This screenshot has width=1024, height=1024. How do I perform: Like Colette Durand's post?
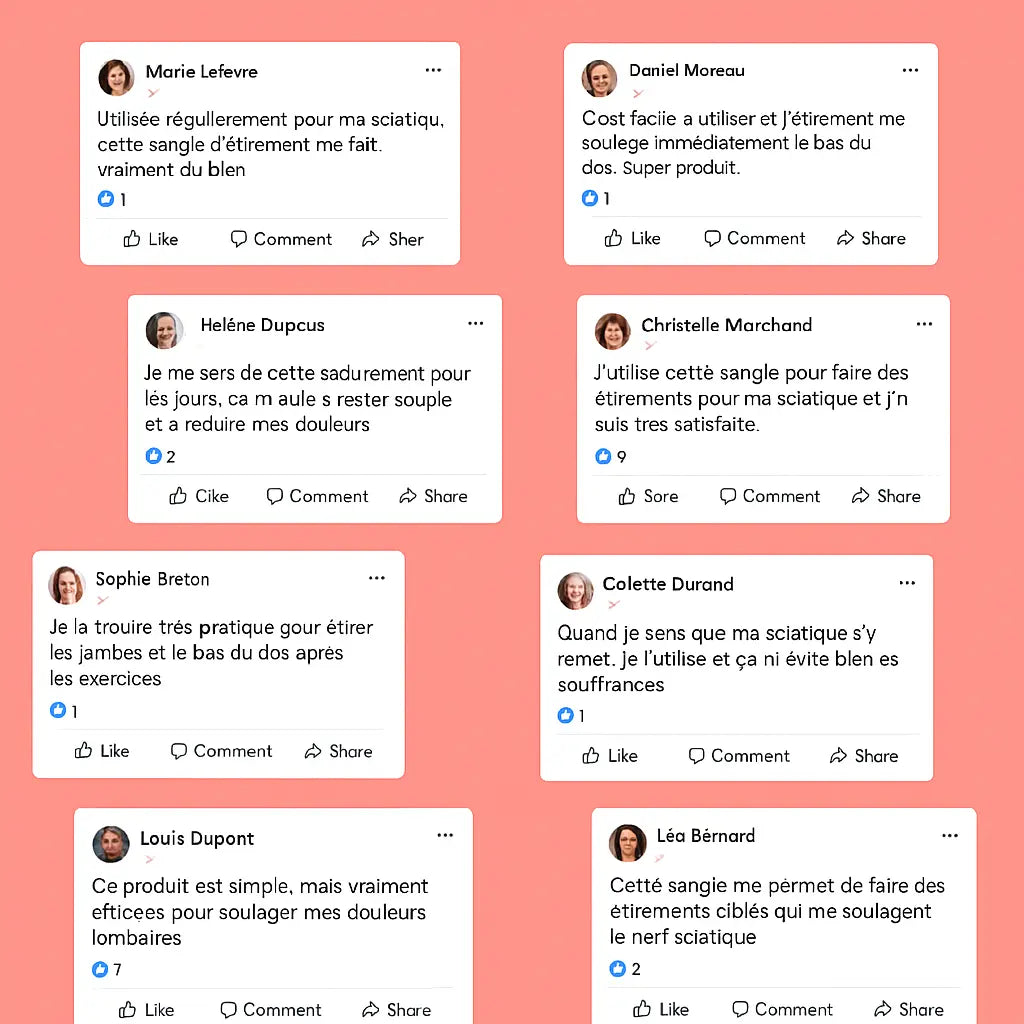610,756
